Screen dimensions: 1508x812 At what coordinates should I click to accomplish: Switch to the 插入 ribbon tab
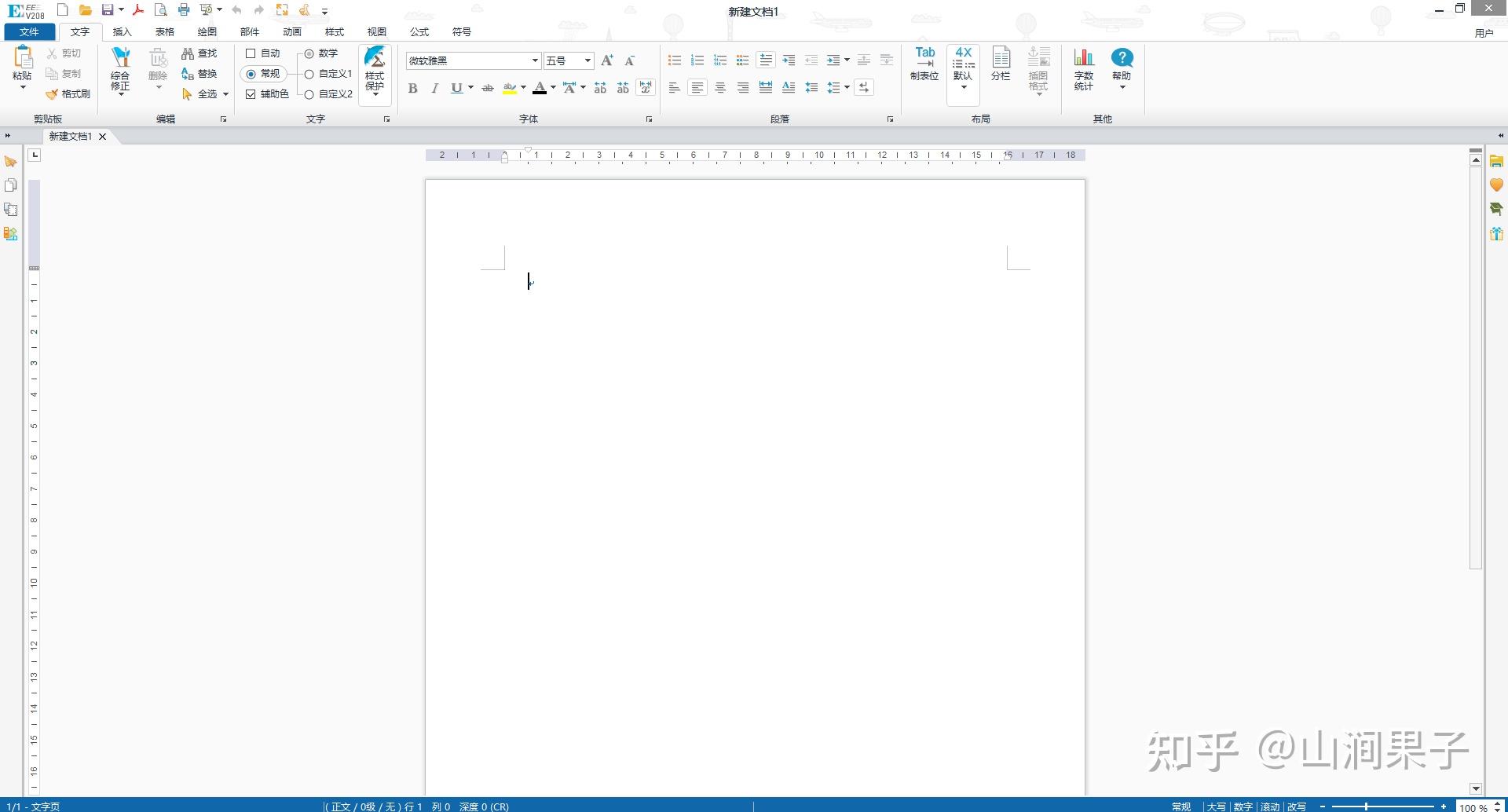122,32
